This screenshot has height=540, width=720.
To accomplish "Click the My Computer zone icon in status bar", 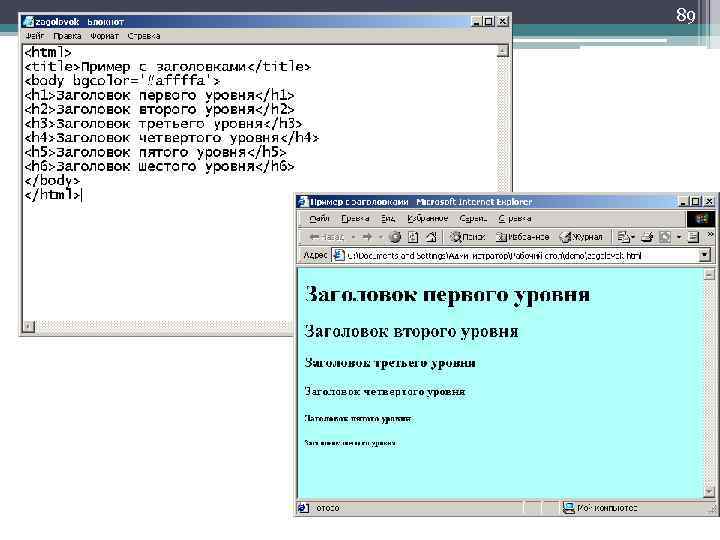I will [568, 508].
